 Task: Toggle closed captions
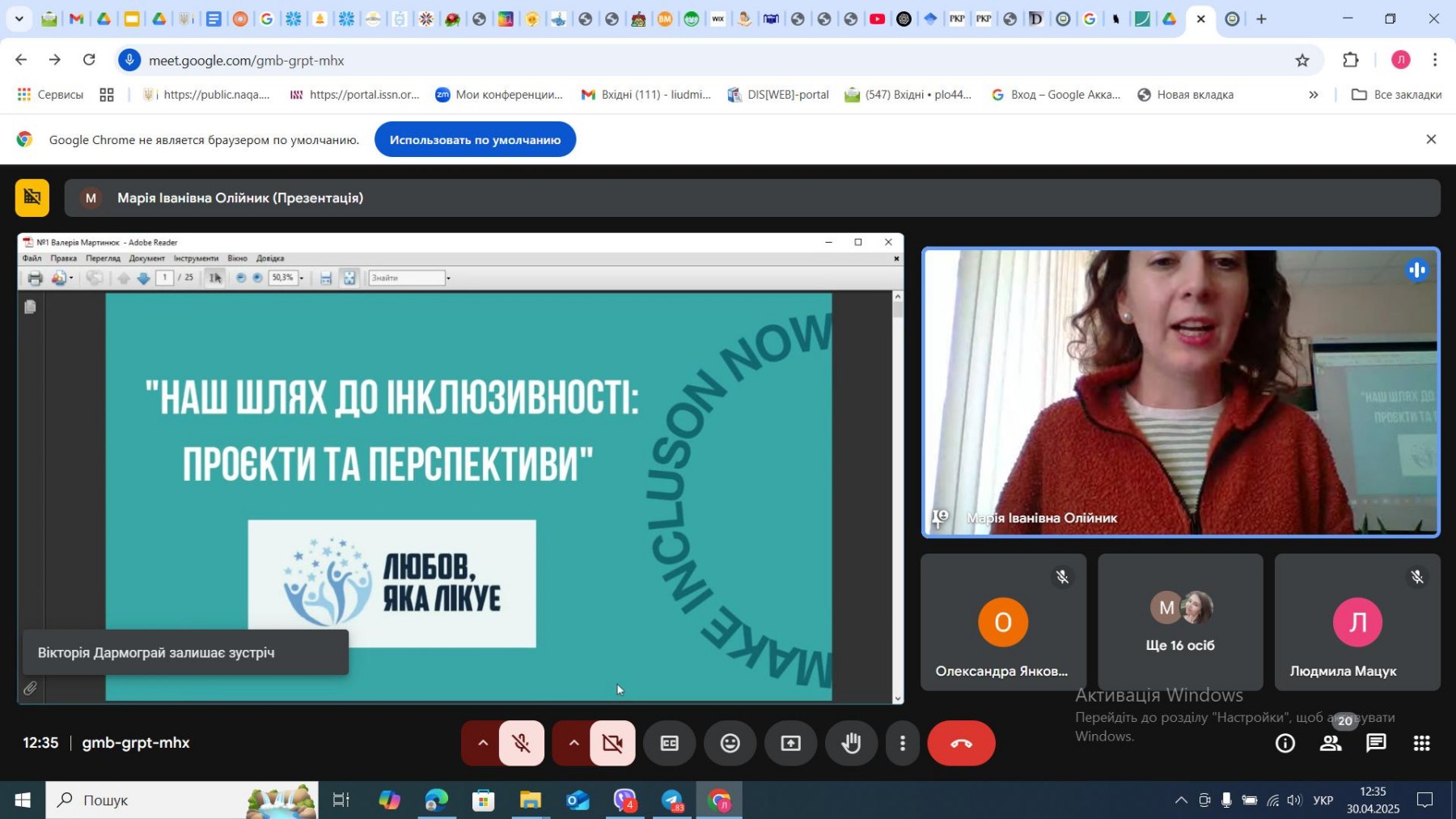point(669,743)
